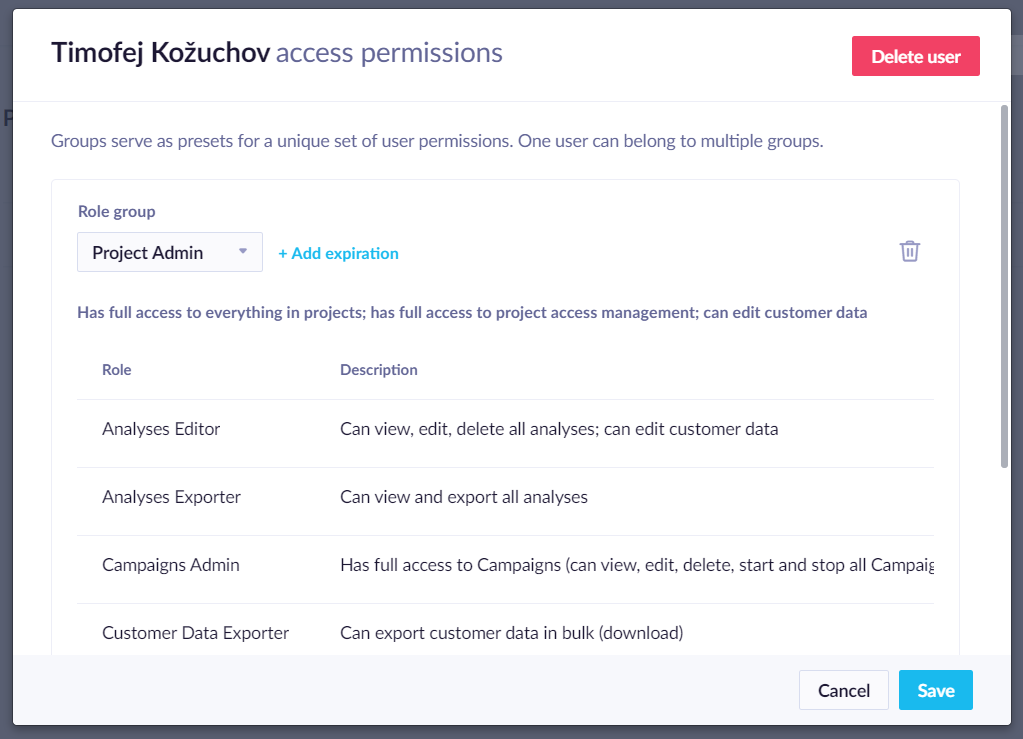
Task: Click the trash icon to remove role group
Action: (x=909, y=251)
